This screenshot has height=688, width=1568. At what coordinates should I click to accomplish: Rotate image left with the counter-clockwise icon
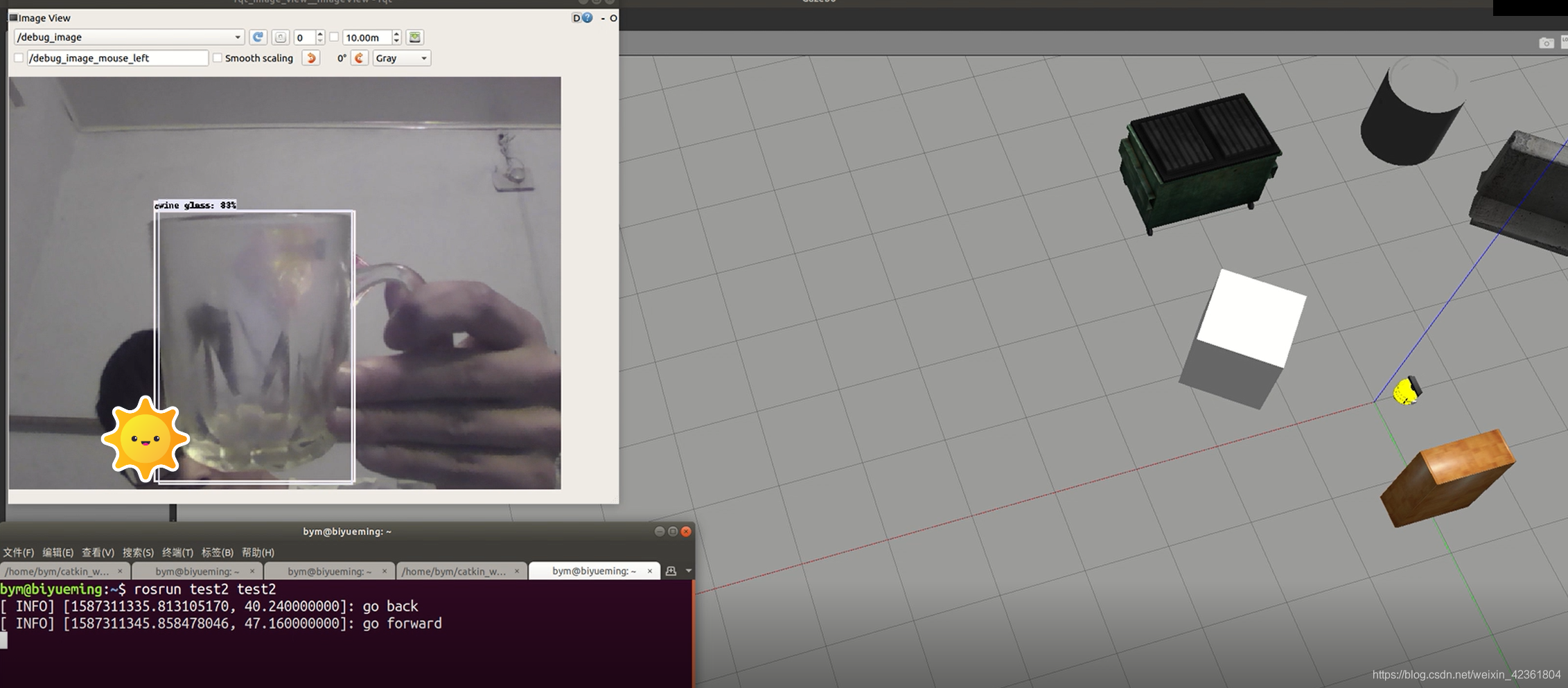coord(311,58)
